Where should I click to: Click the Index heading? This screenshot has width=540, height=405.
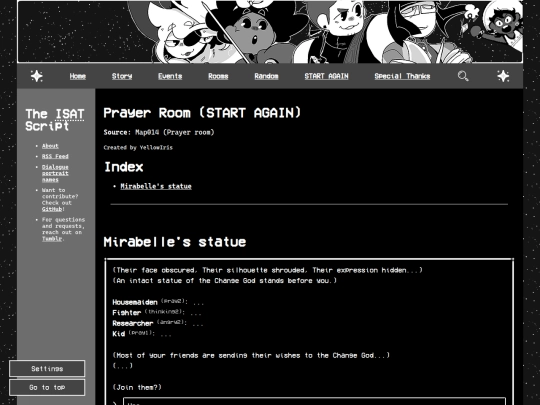[124, 167]
